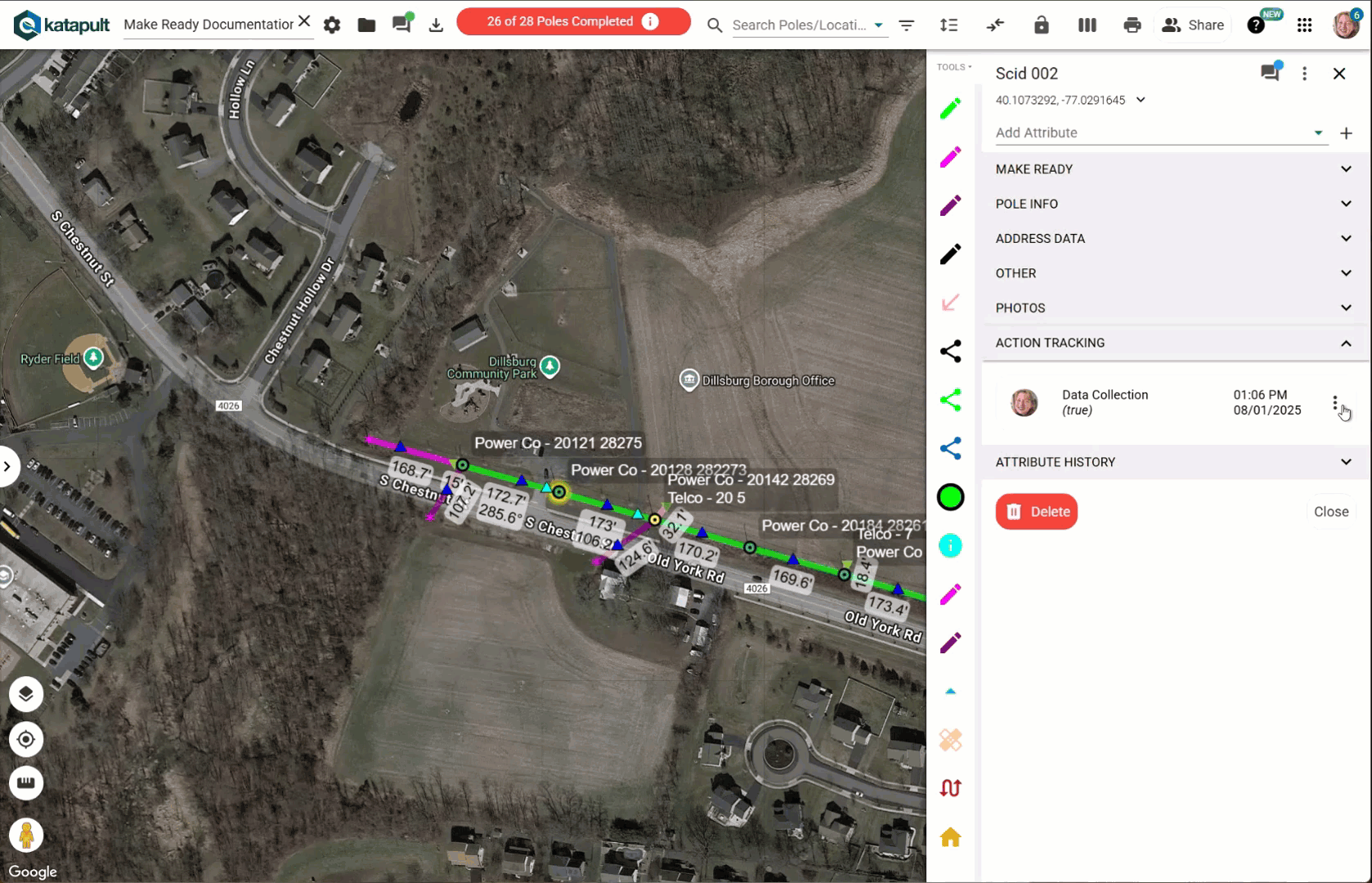Launch Street View pegman
Viewport: 1372px width, 883px height.
click(26, 836)
